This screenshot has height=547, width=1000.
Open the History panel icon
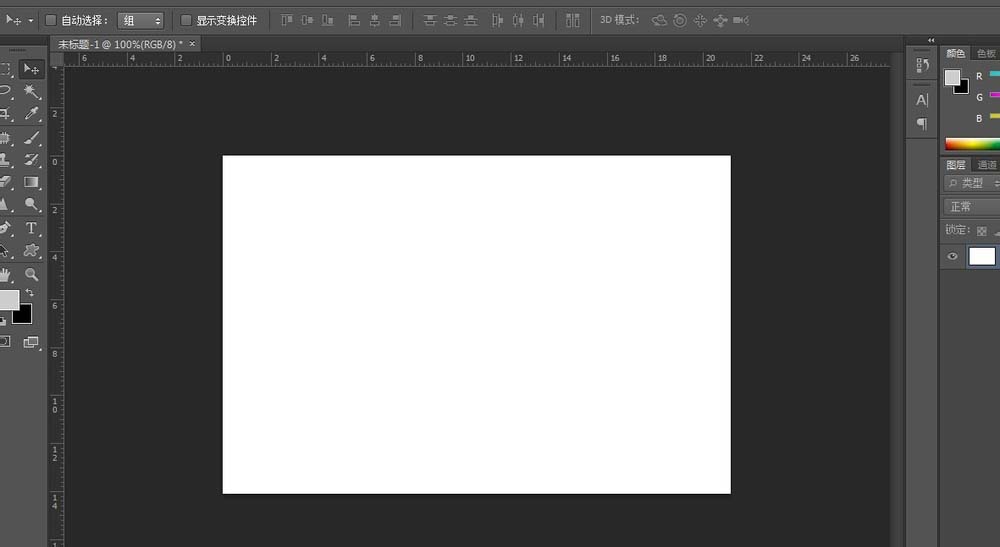click(x=922, y=65)
